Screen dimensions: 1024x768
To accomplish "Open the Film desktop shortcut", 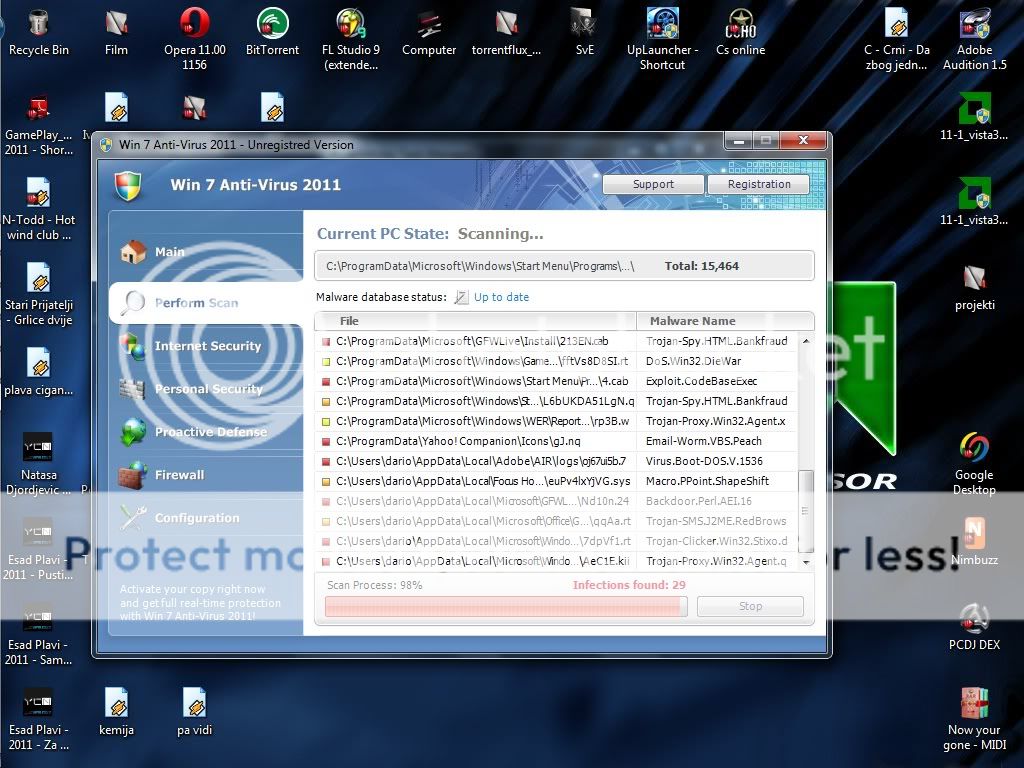I will coord(116,33).
